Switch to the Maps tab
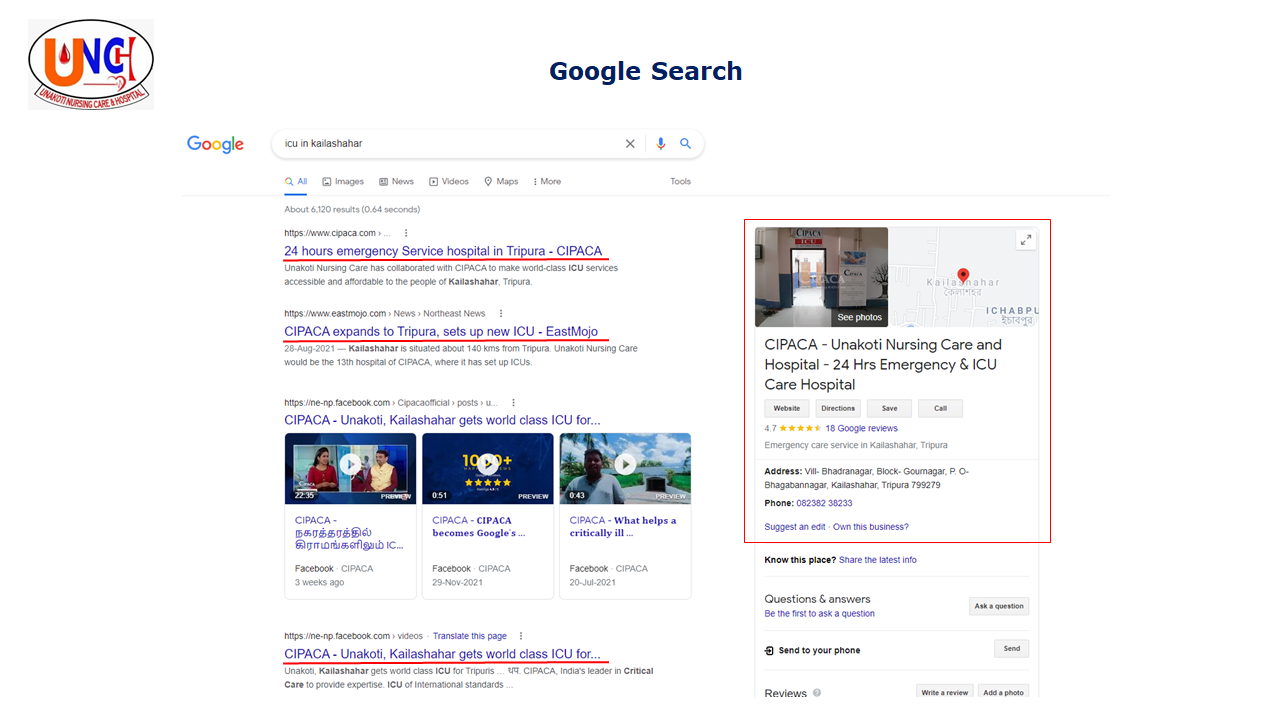Screen dimensions: 1275x719 [x=501, y=182]
